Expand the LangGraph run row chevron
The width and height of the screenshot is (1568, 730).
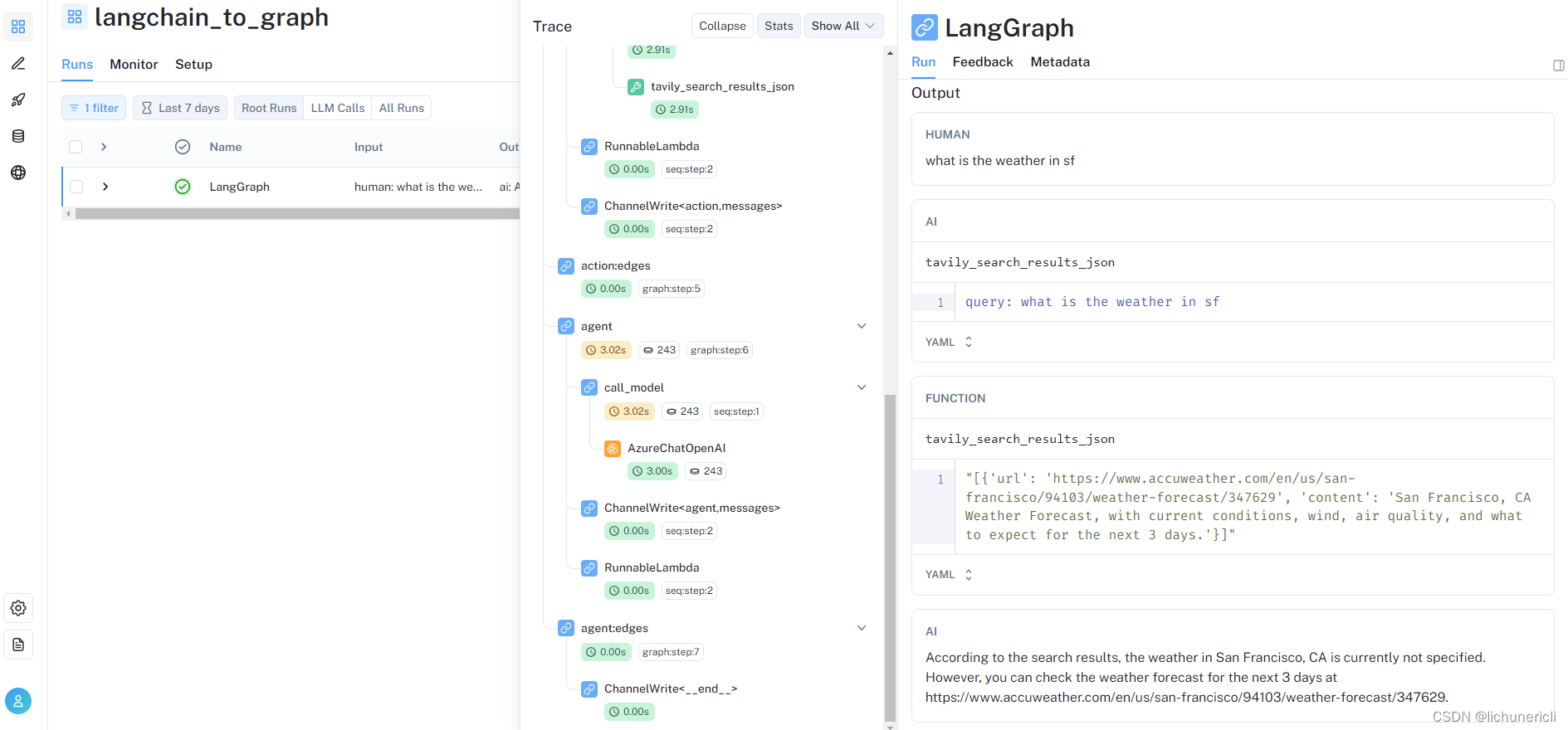point(105,187)
